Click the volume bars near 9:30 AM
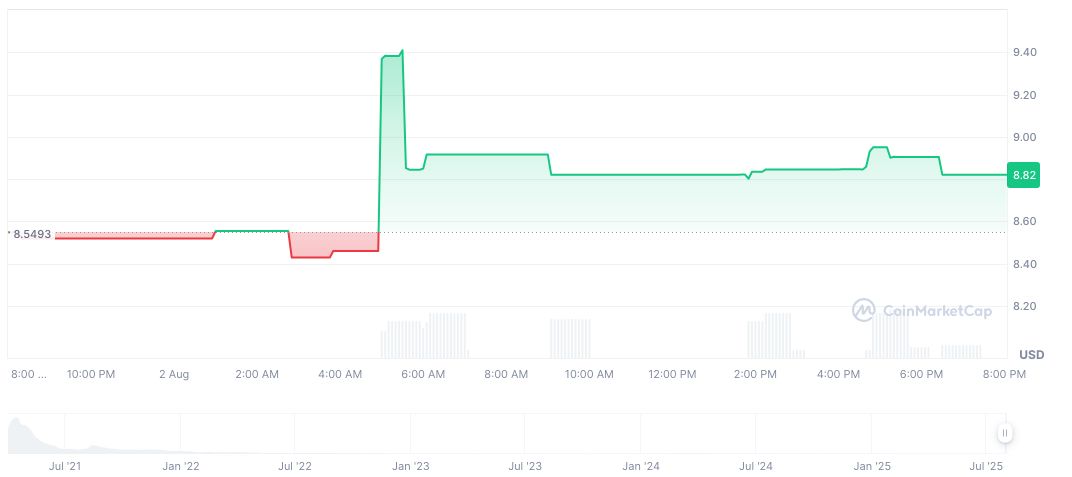This screenshot has height=477, width=1072. click(570, 338)
